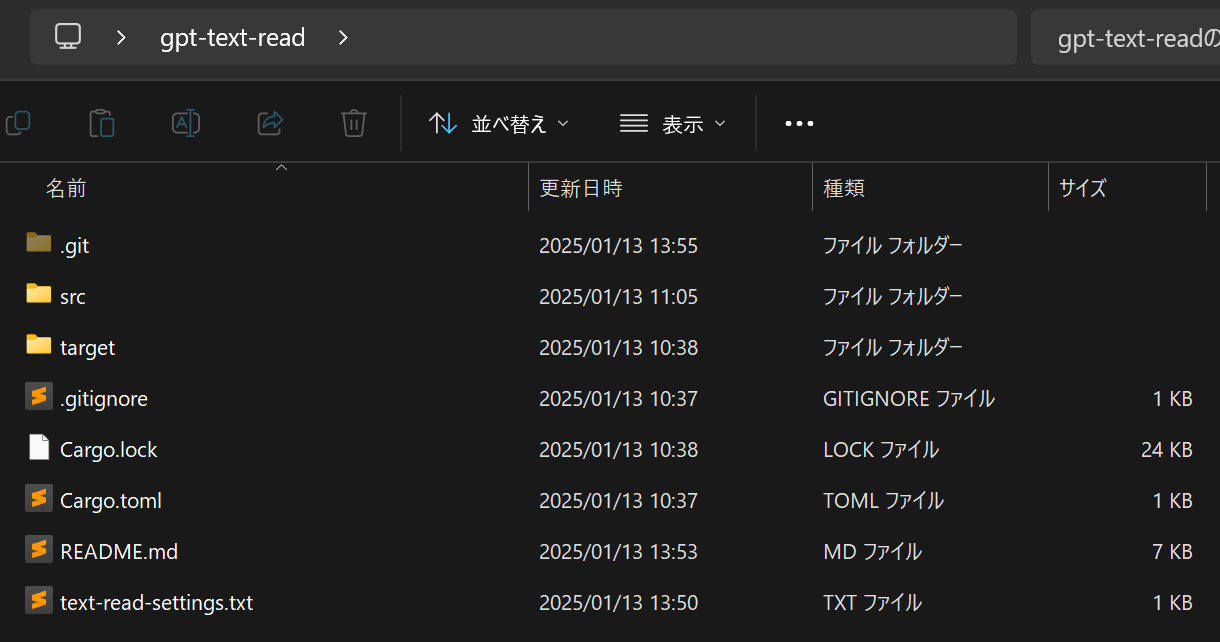1220x642 pixels.
Task: Click the README.md file icon
Action: [39, 549]
